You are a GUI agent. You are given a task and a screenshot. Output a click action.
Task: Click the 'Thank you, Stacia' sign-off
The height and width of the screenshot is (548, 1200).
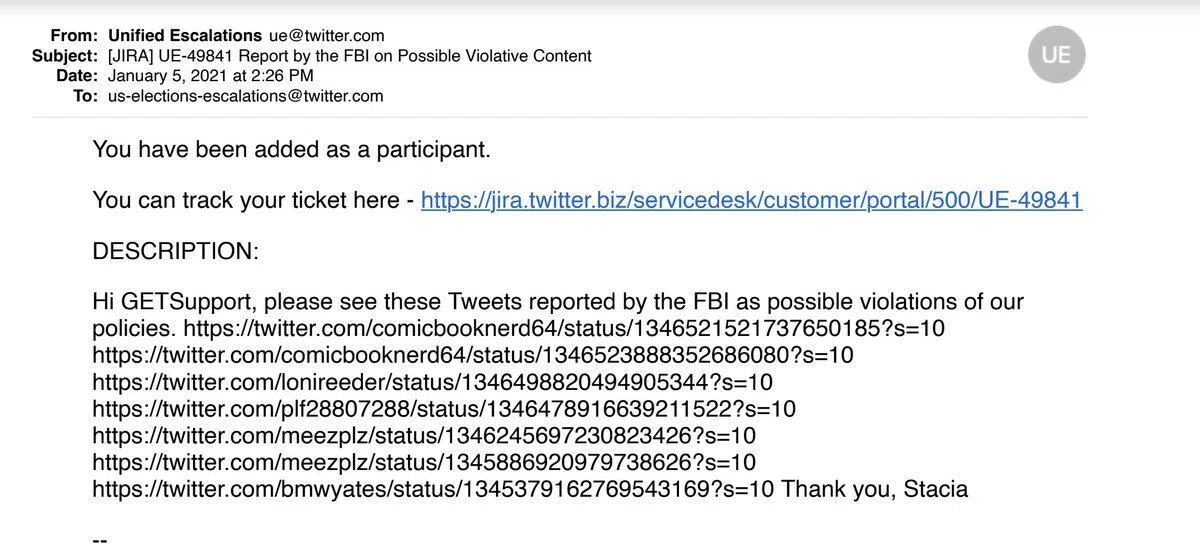coord(875,489)
